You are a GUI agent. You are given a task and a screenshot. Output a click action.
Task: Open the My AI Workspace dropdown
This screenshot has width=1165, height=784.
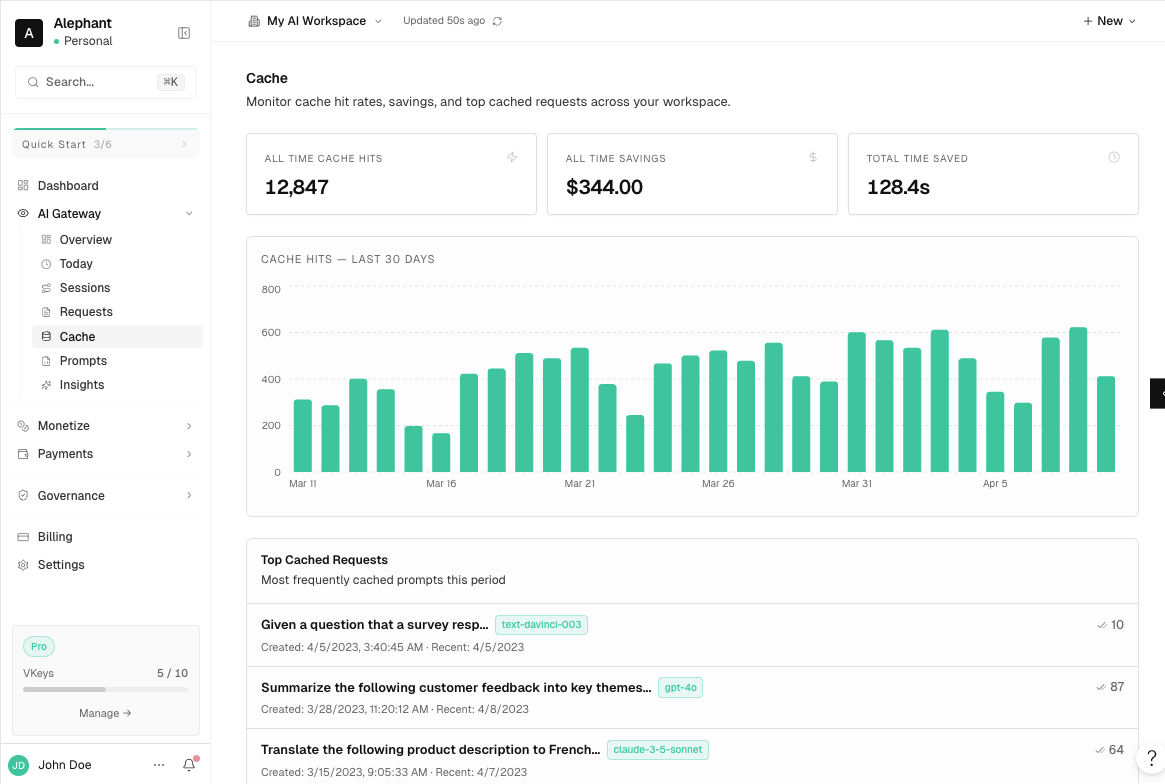tap(315, 21)
